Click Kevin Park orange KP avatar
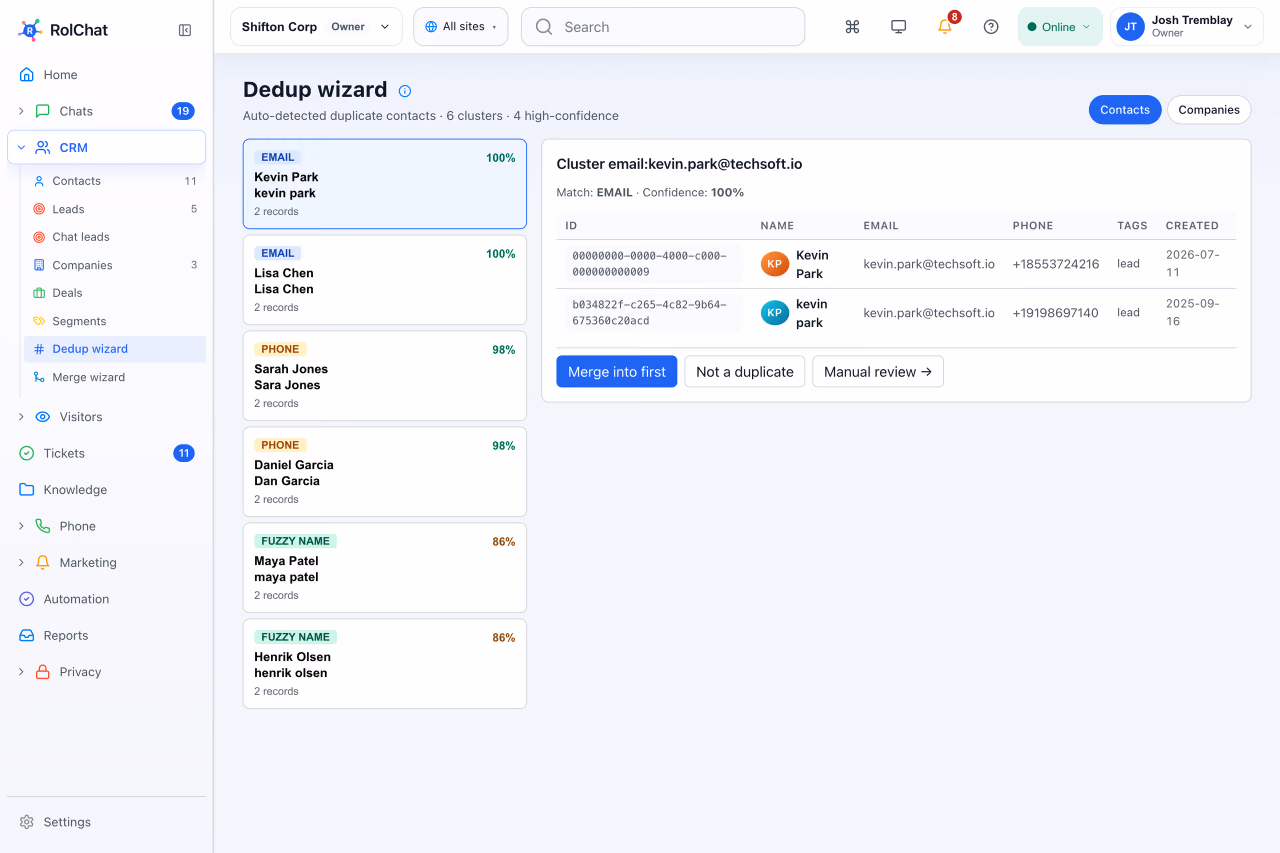The image size is (1280, 853). (x=775, y=264)
